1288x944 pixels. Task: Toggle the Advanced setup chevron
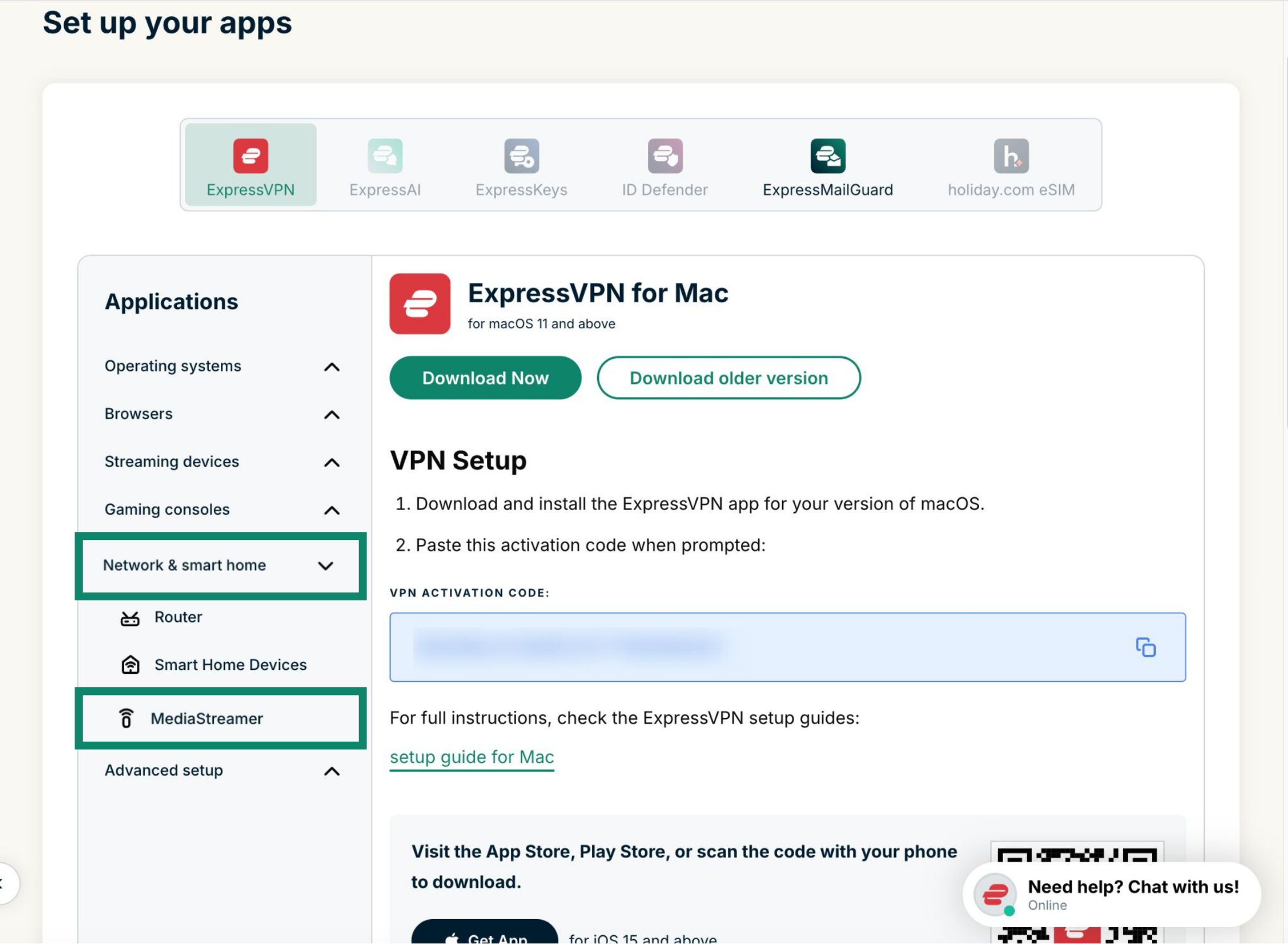[x=332, y=772]
